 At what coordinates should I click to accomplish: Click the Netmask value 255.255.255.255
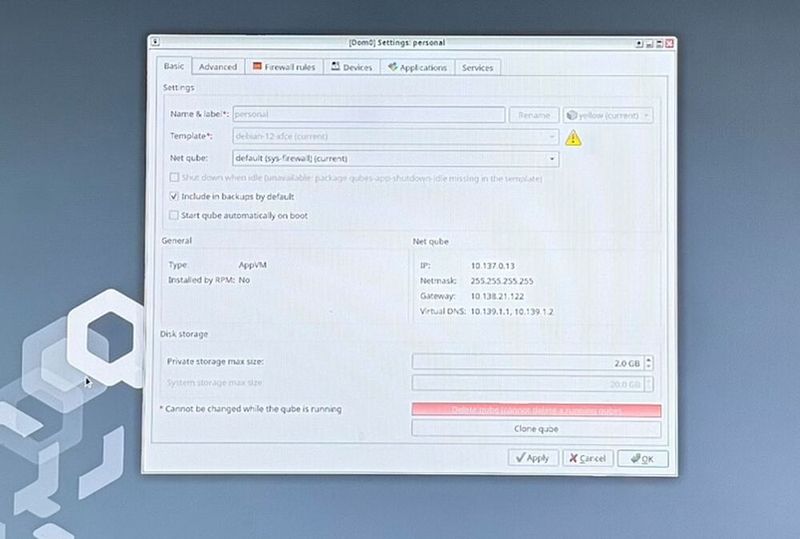click(x=502, y=281)
